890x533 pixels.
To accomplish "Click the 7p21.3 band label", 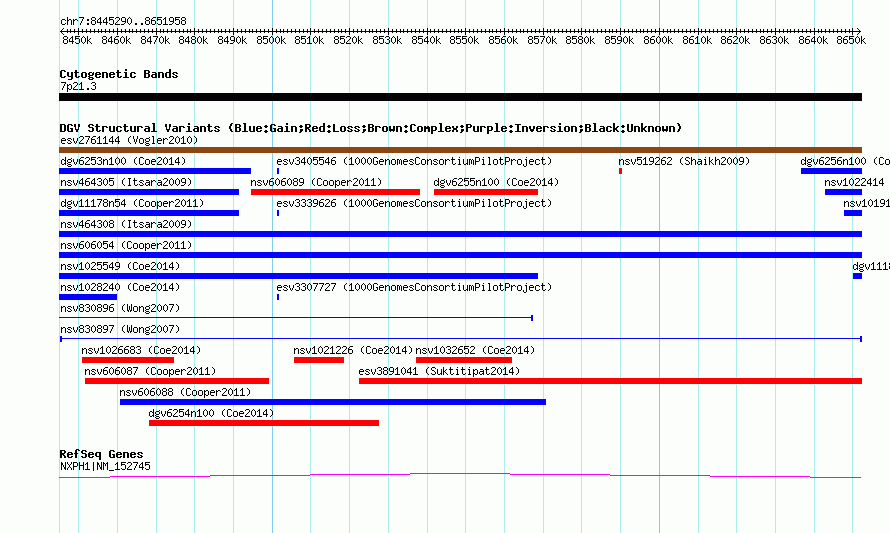I will [x=78, y=86].
